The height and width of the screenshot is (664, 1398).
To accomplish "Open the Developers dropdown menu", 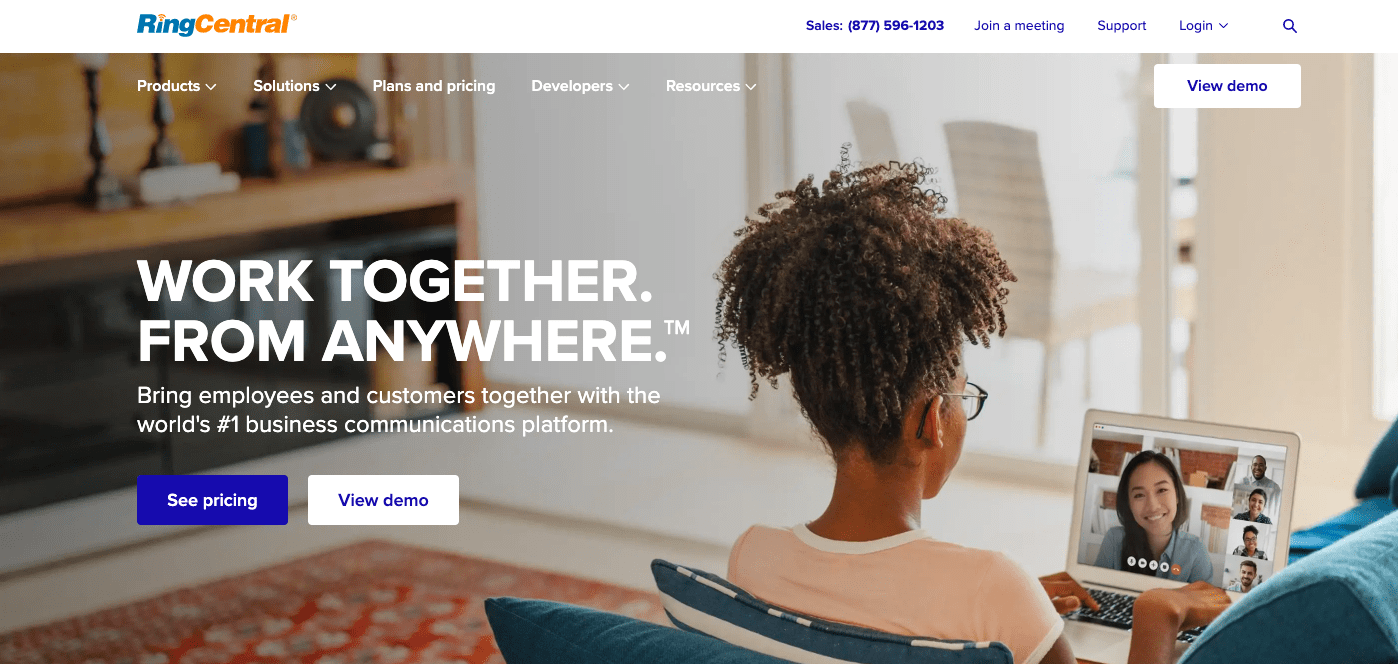I will coord(580,86).
